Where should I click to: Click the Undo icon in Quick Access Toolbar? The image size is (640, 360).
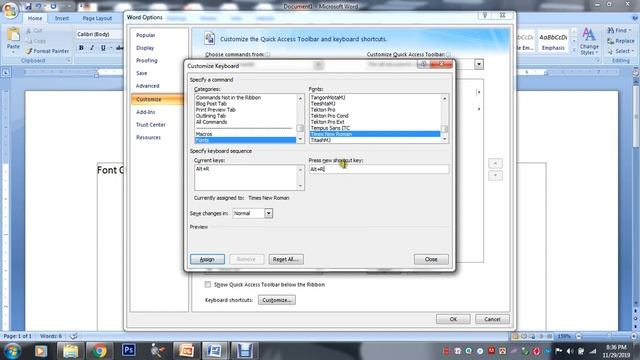[39, 7]
